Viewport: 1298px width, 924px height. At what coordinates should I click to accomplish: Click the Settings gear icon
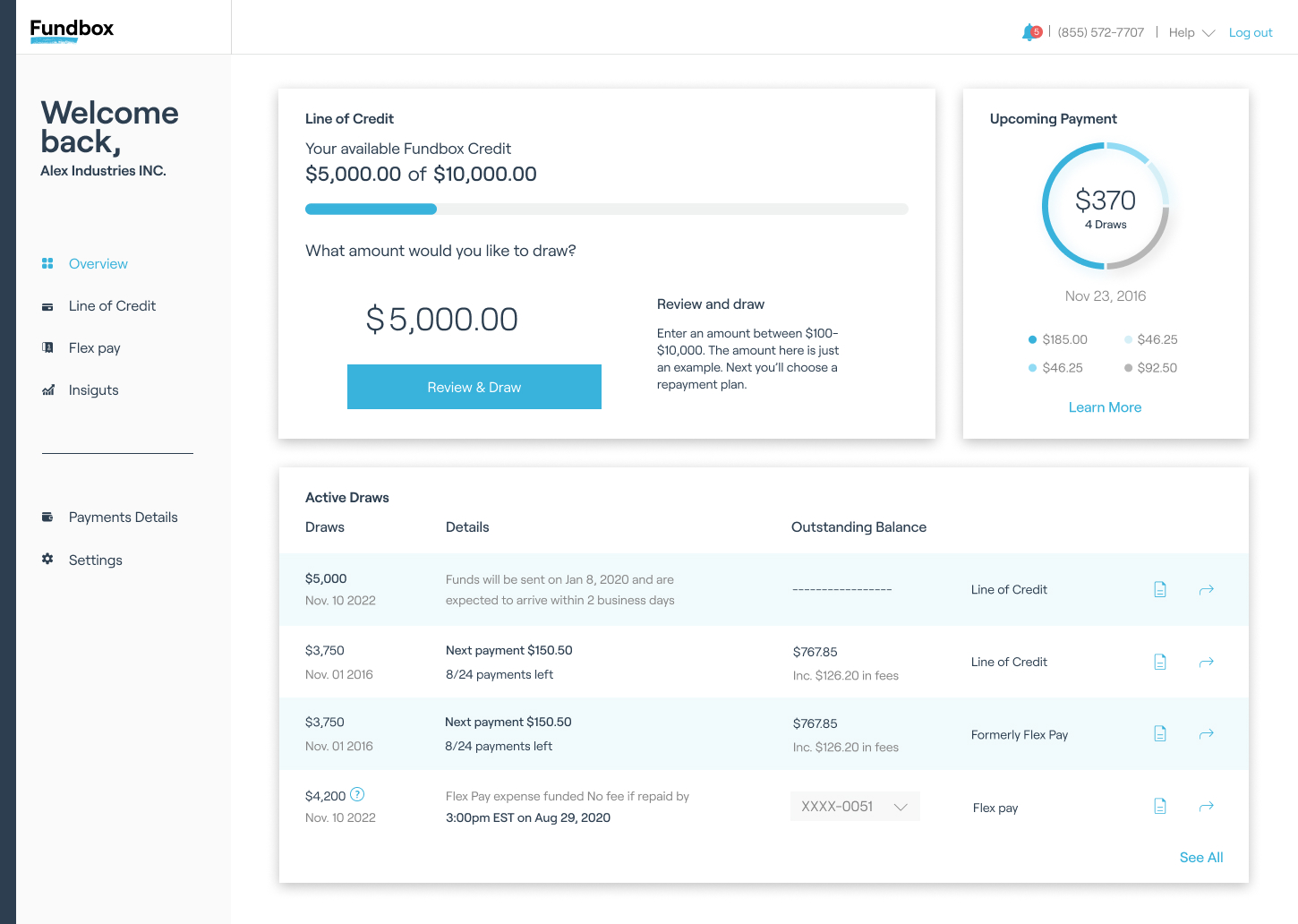(47, 560)
